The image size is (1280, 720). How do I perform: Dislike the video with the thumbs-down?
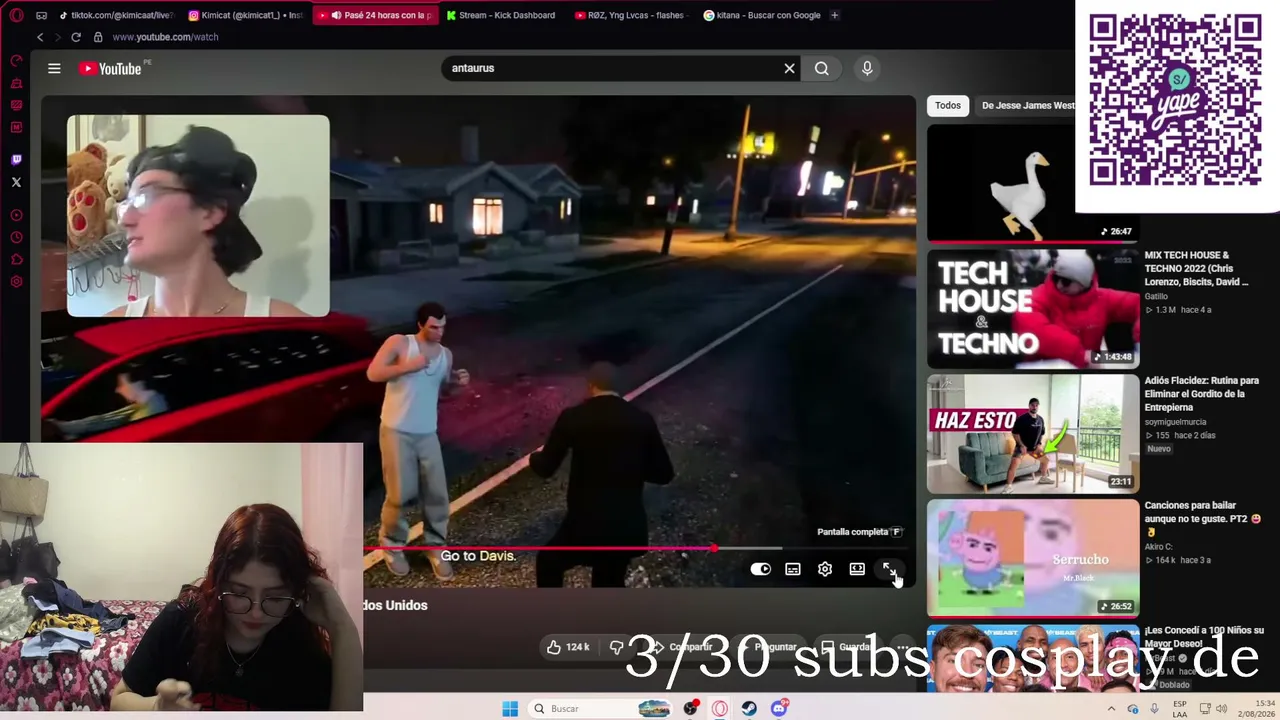pos(617,647)
